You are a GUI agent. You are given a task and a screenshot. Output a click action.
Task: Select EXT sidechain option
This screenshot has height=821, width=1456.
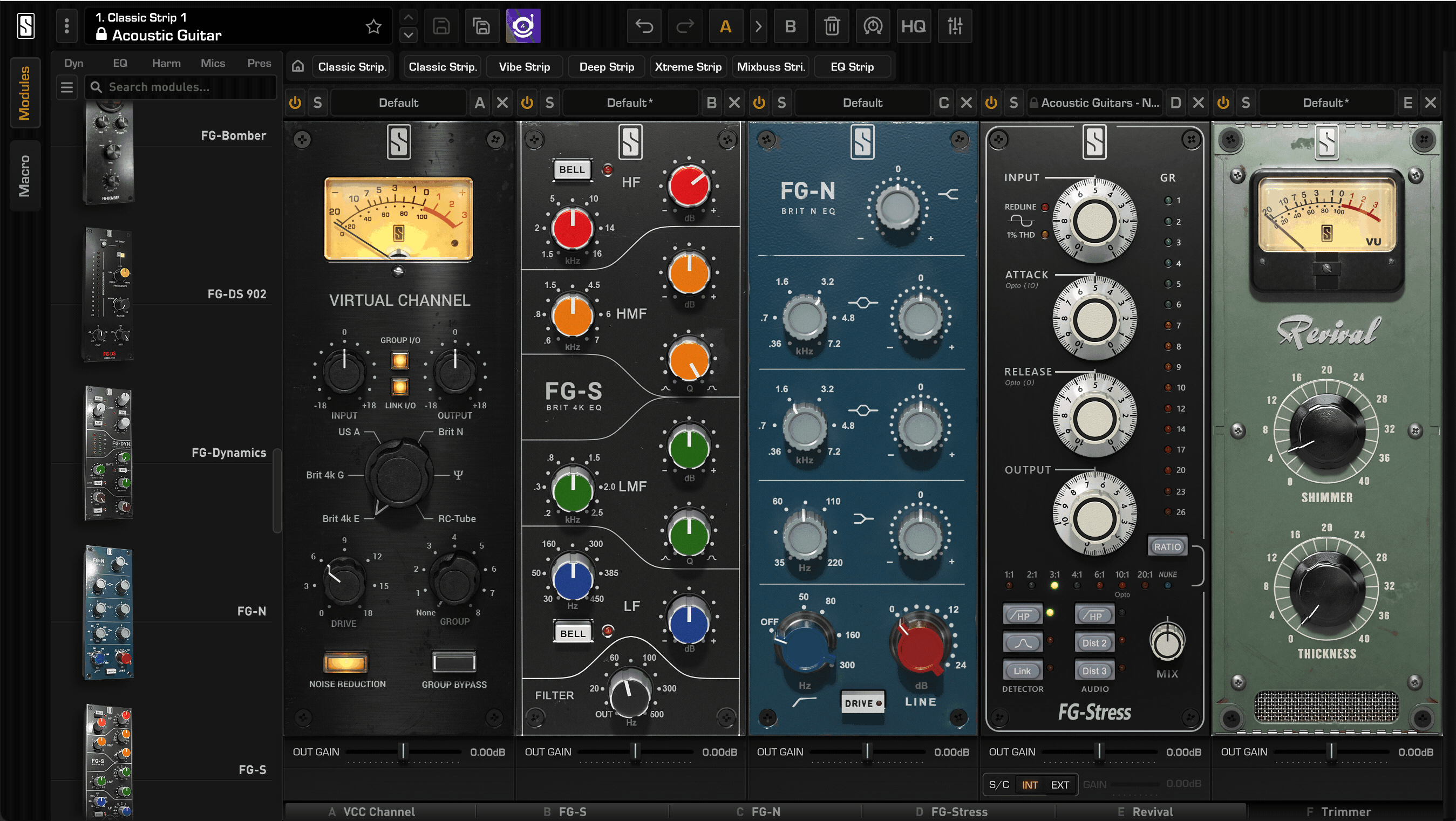[x=1060, y=785]
